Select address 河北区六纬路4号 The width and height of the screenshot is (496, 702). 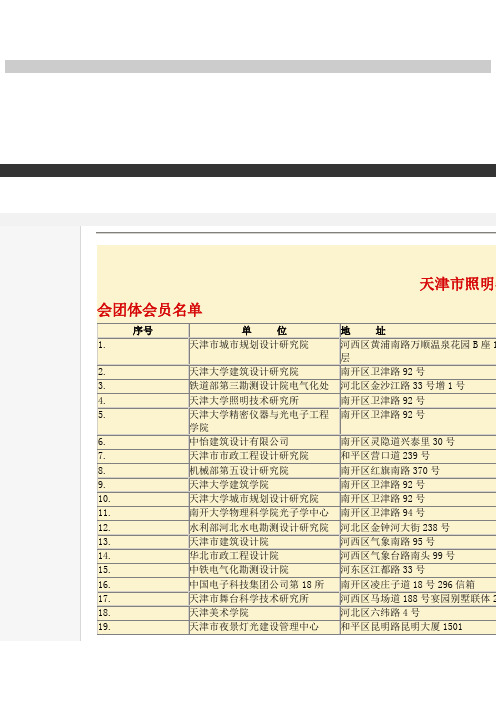pos(381,612)
